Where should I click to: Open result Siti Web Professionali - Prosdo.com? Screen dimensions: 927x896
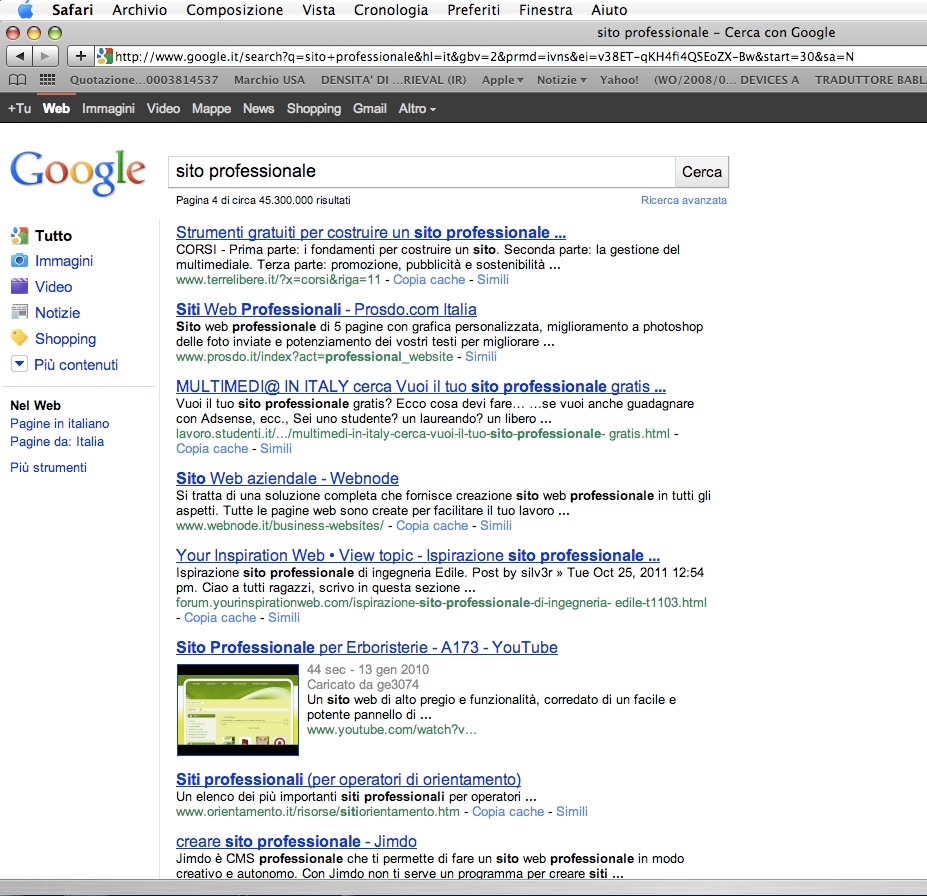pos(326,309)
